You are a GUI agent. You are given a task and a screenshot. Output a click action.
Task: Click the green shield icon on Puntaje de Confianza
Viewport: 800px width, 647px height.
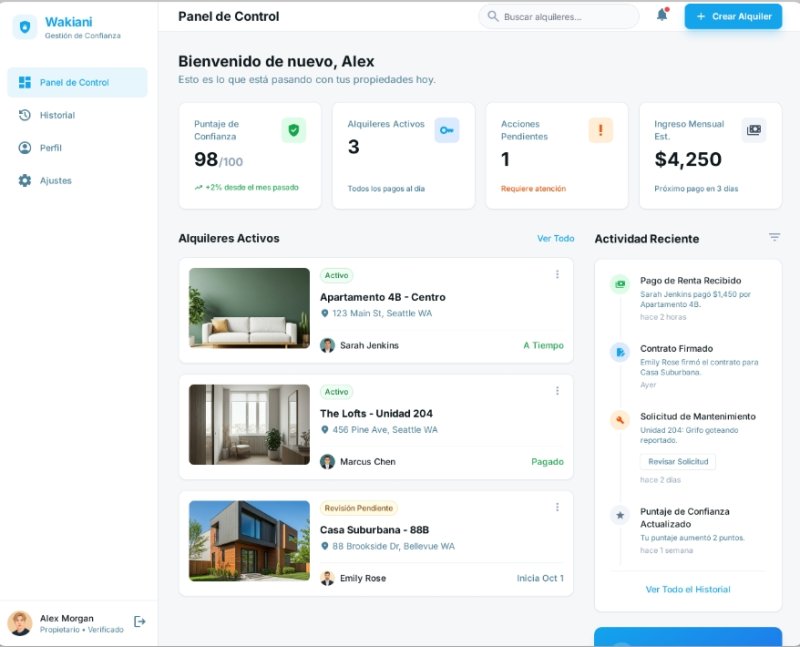293,130
